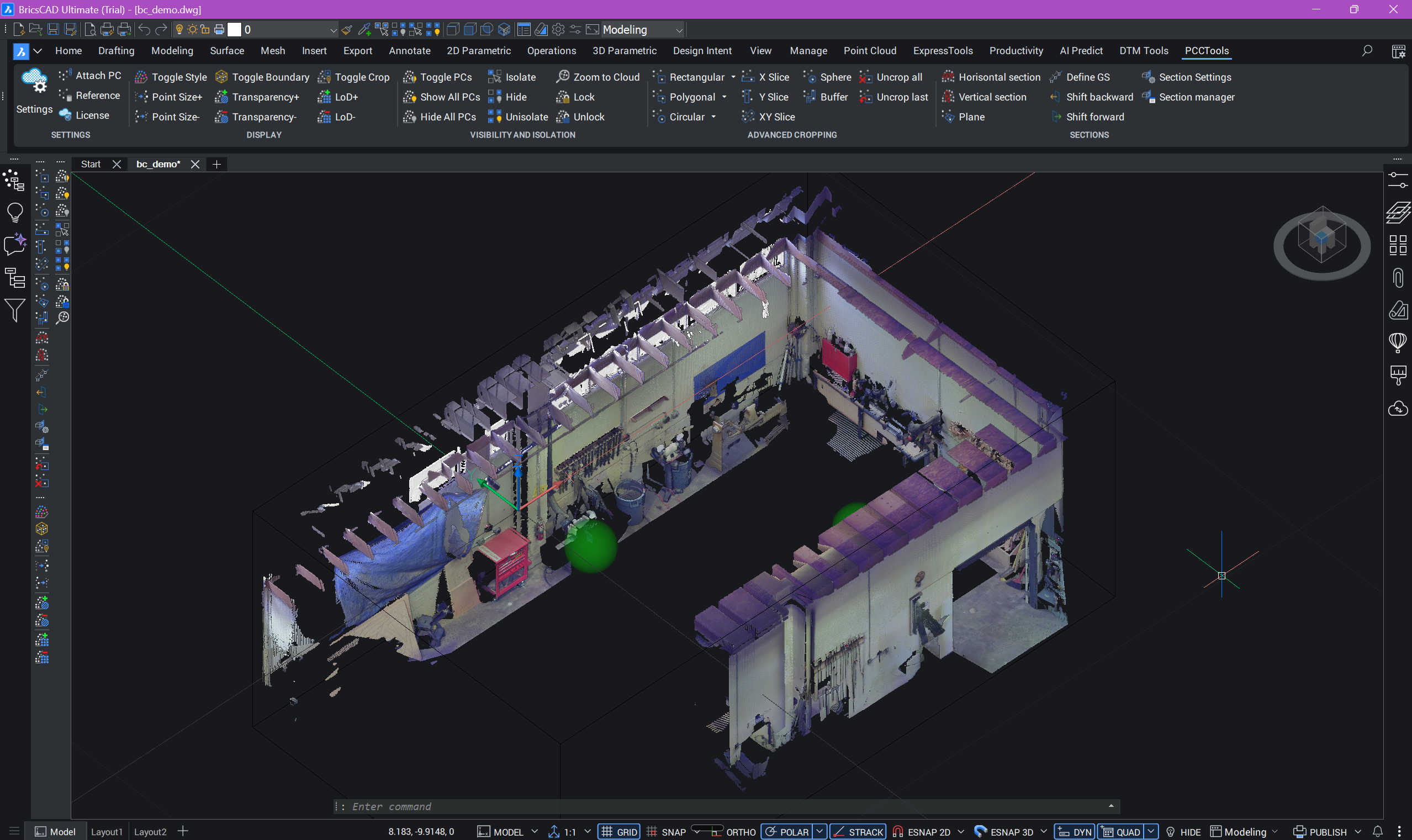Click Zoom to Cloud tool
The image size is (1412, 840).
(x=597, y=77)
